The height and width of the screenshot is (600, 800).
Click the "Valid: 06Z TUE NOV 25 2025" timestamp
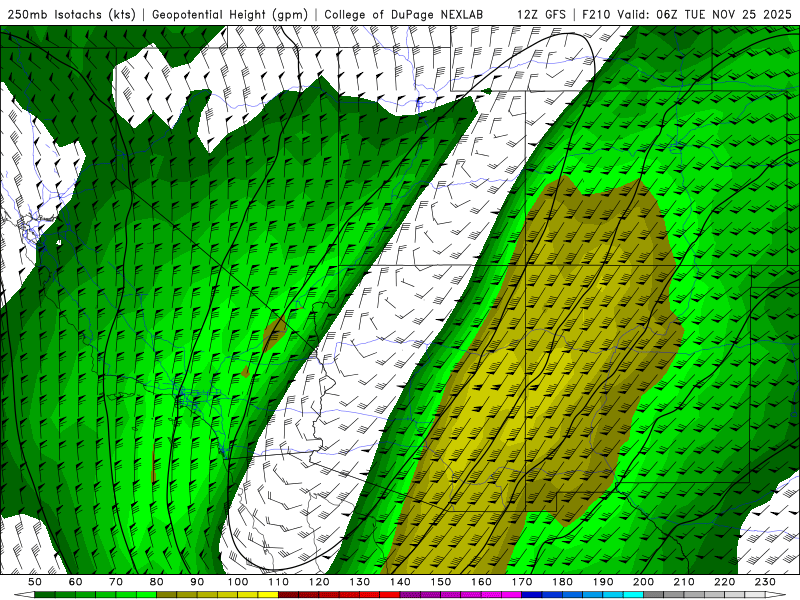[704, 15]
